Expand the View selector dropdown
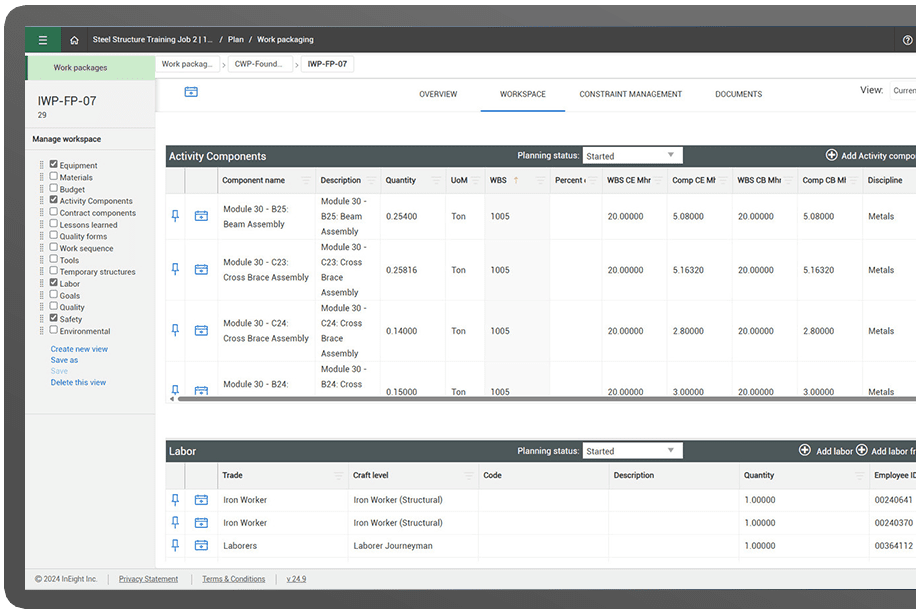This screenshot has width=916, height=615. click(x=902, y=91)
